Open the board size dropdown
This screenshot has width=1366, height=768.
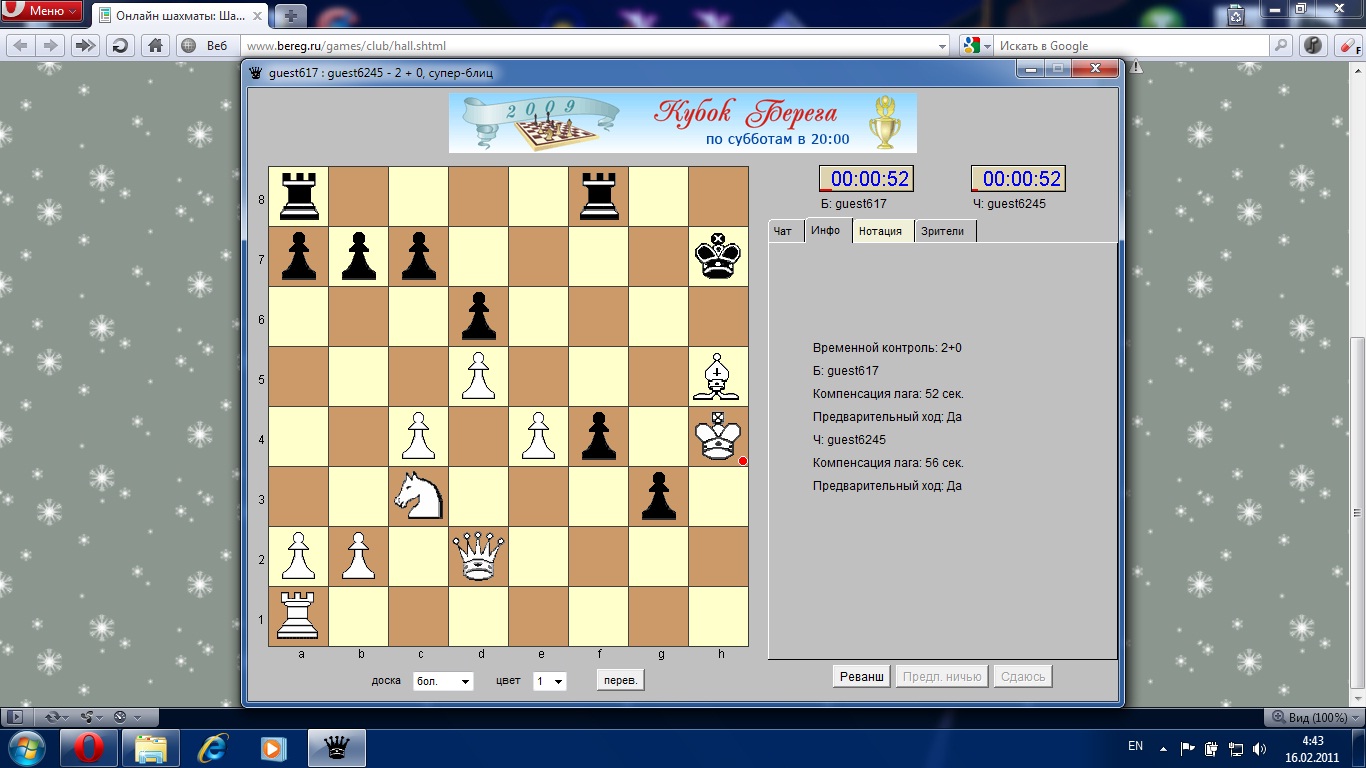coord(444,681)
